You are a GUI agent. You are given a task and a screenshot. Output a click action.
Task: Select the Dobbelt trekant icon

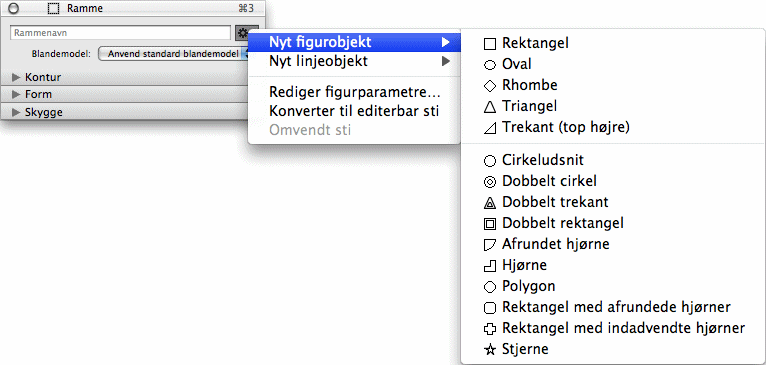(x=489, y=203)
